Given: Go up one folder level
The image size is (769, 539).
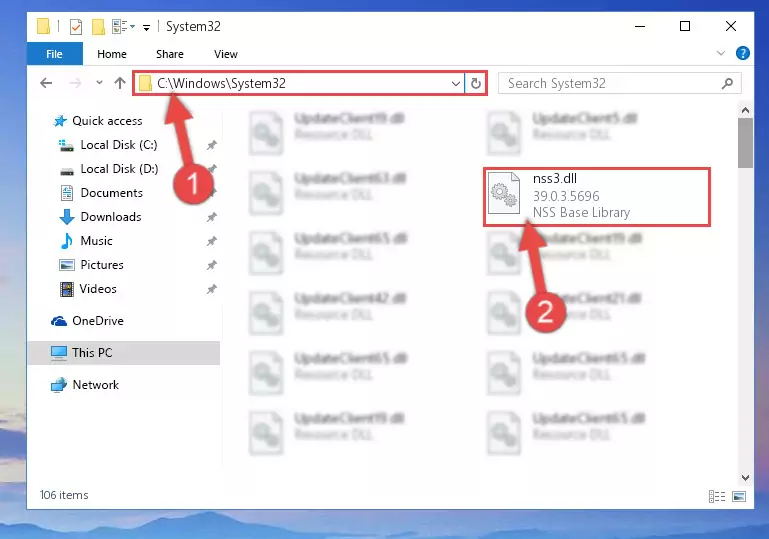Looking at the screenshot, I should click(x=120, y=83).
